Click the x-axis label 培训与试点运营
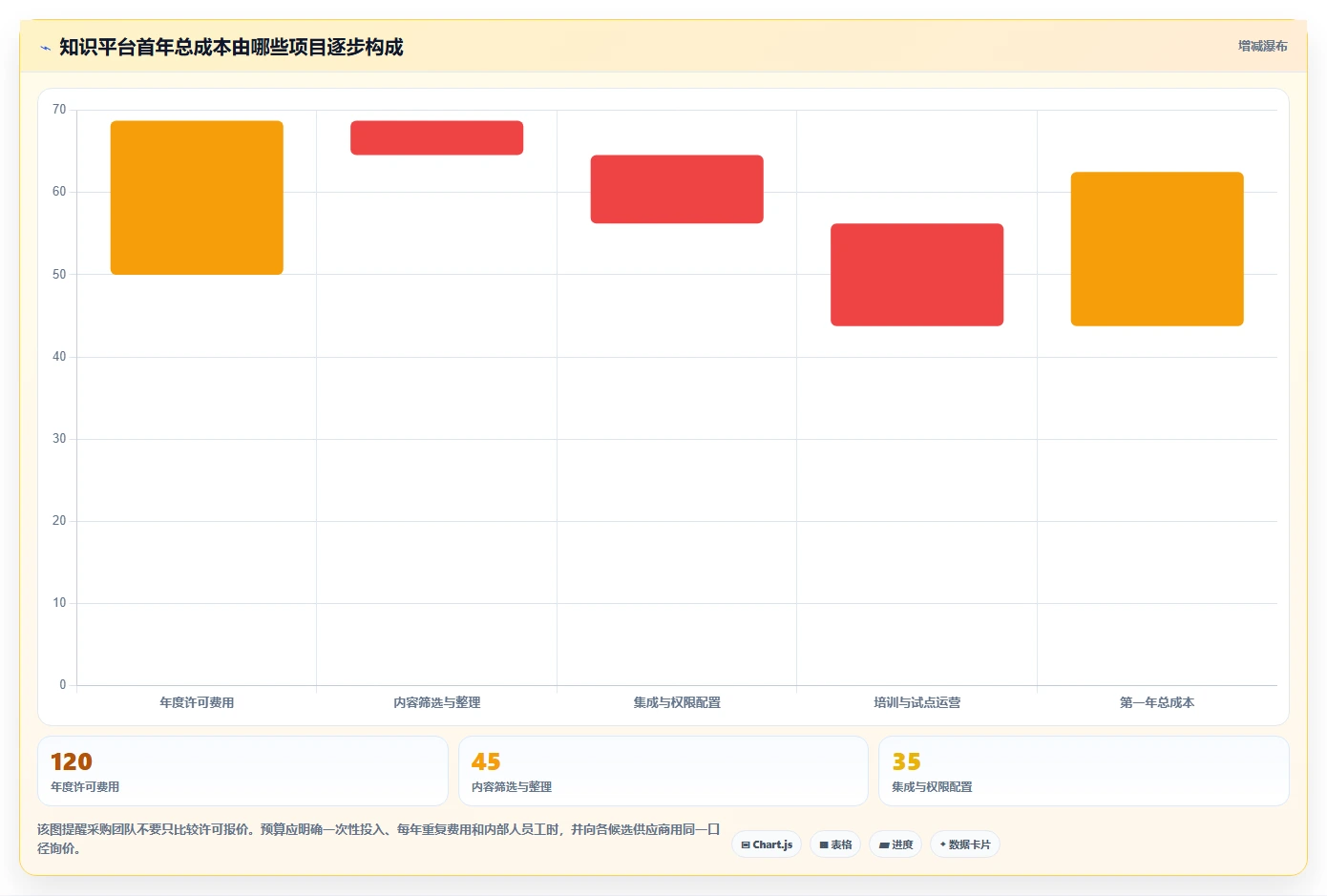 pyautogui.click(x=916, y=702)
